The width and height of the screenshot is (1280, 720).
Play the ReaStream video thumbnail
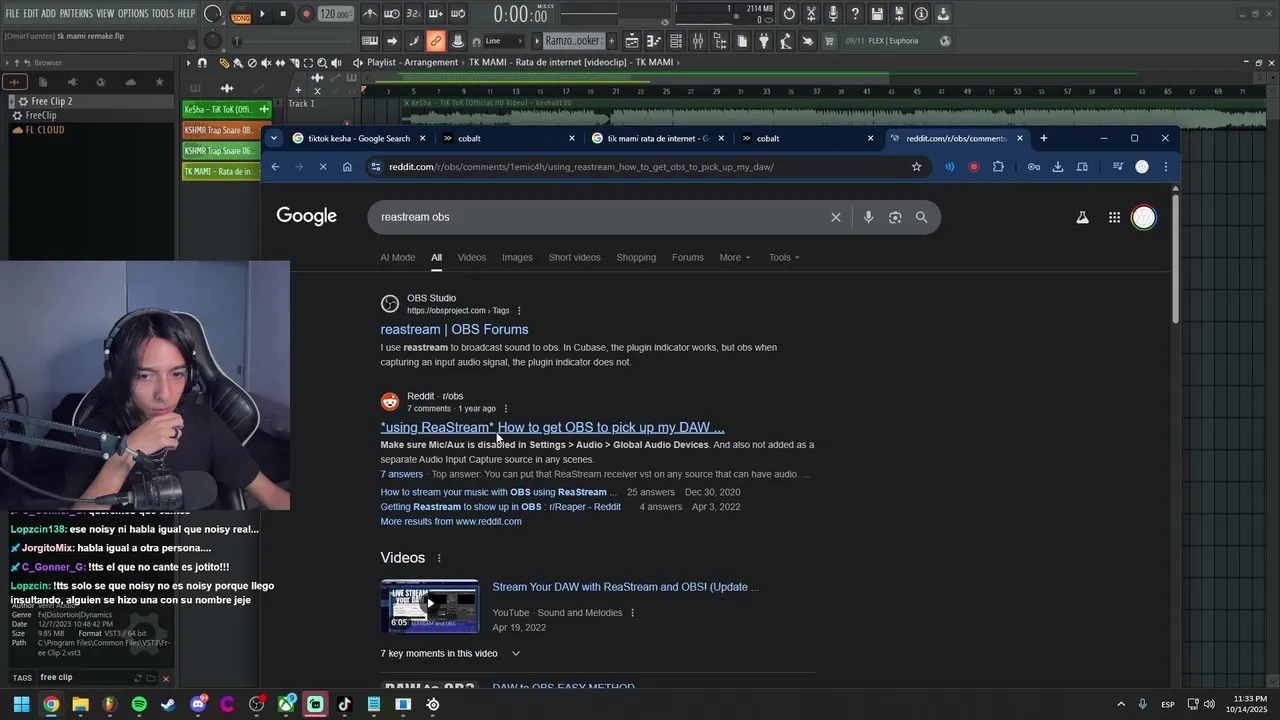[x=430, y=605]
